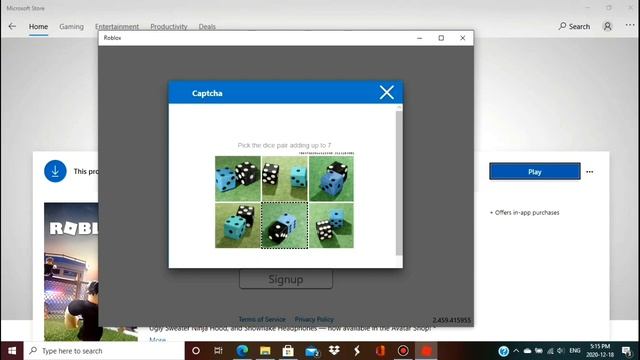Open the OneDrive cloud tray icon
This screenshot has height=360, width=640.
(527, 351)
